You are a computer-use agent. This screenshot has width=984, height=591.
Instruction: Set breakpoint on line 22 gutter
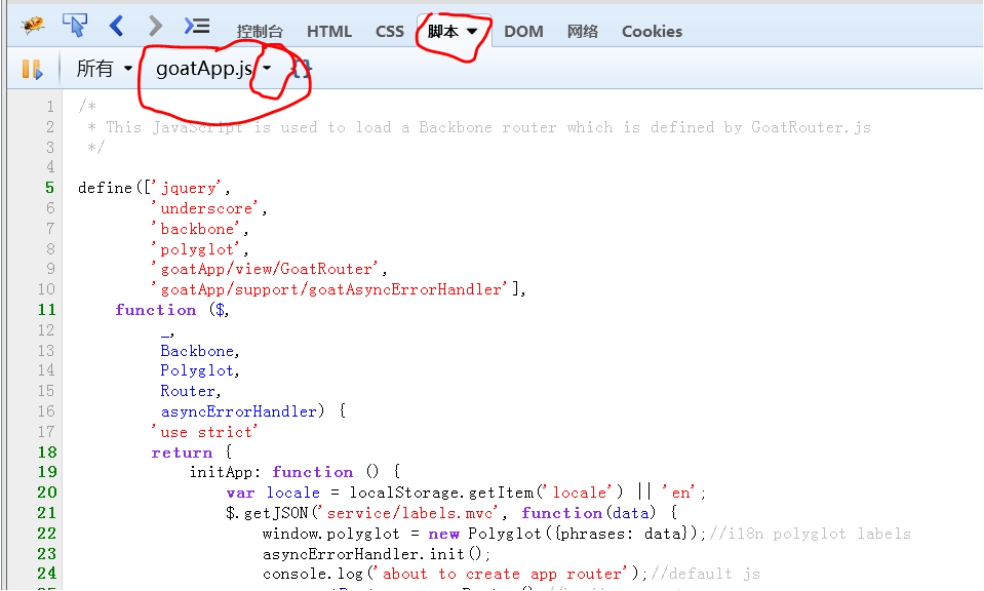tap(47, 534)
